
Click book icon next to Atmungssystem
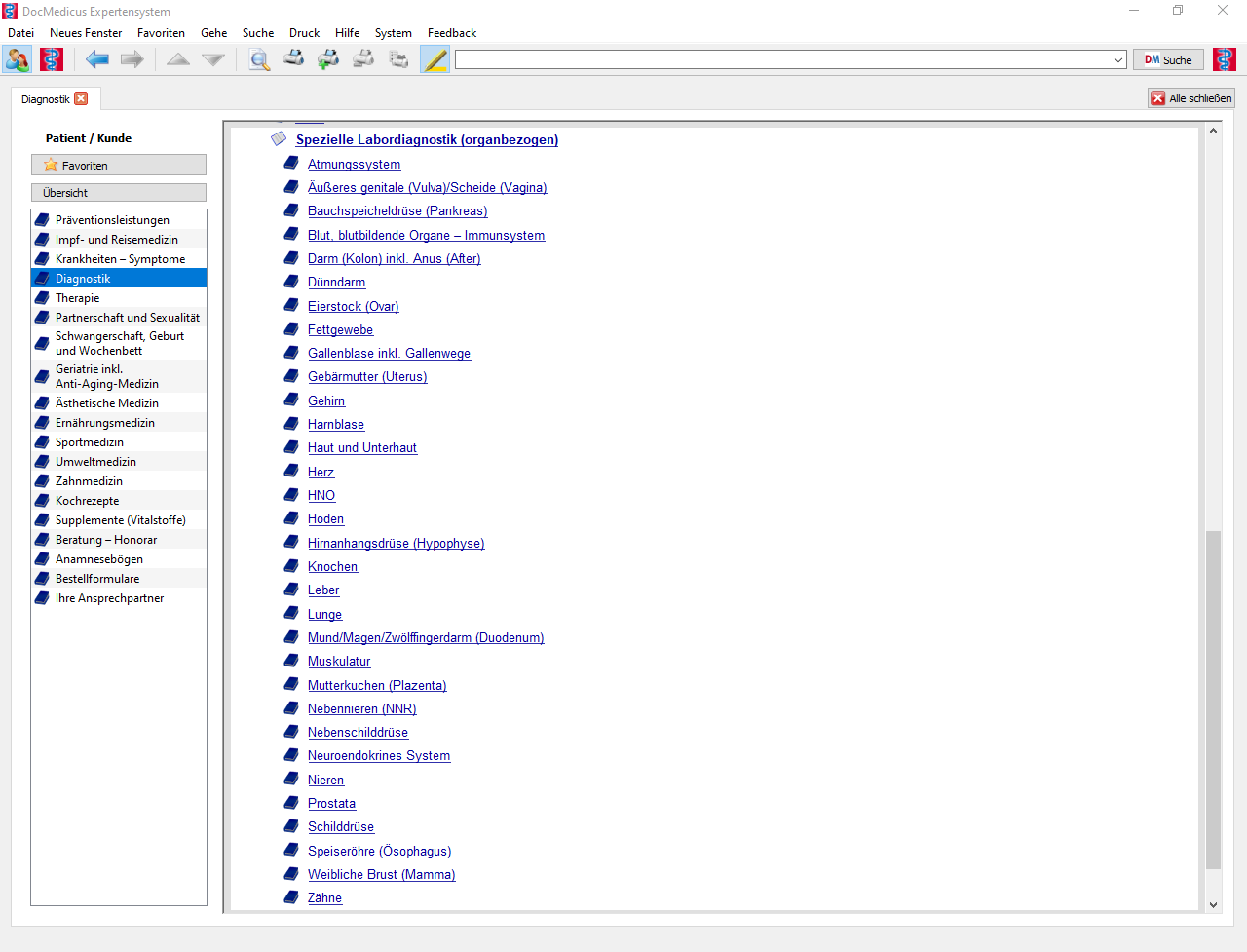(x=291, y=163)
